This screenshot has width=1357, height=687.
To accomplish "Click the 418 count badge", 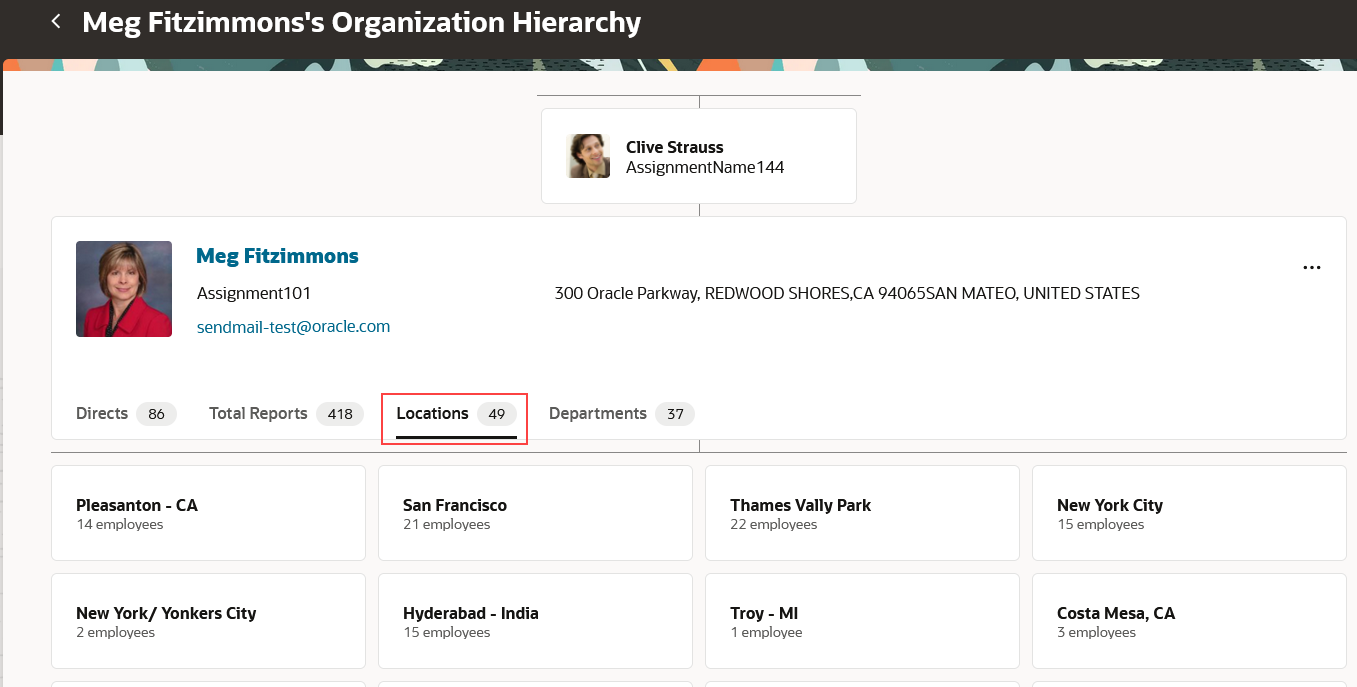I will point(340,414).
